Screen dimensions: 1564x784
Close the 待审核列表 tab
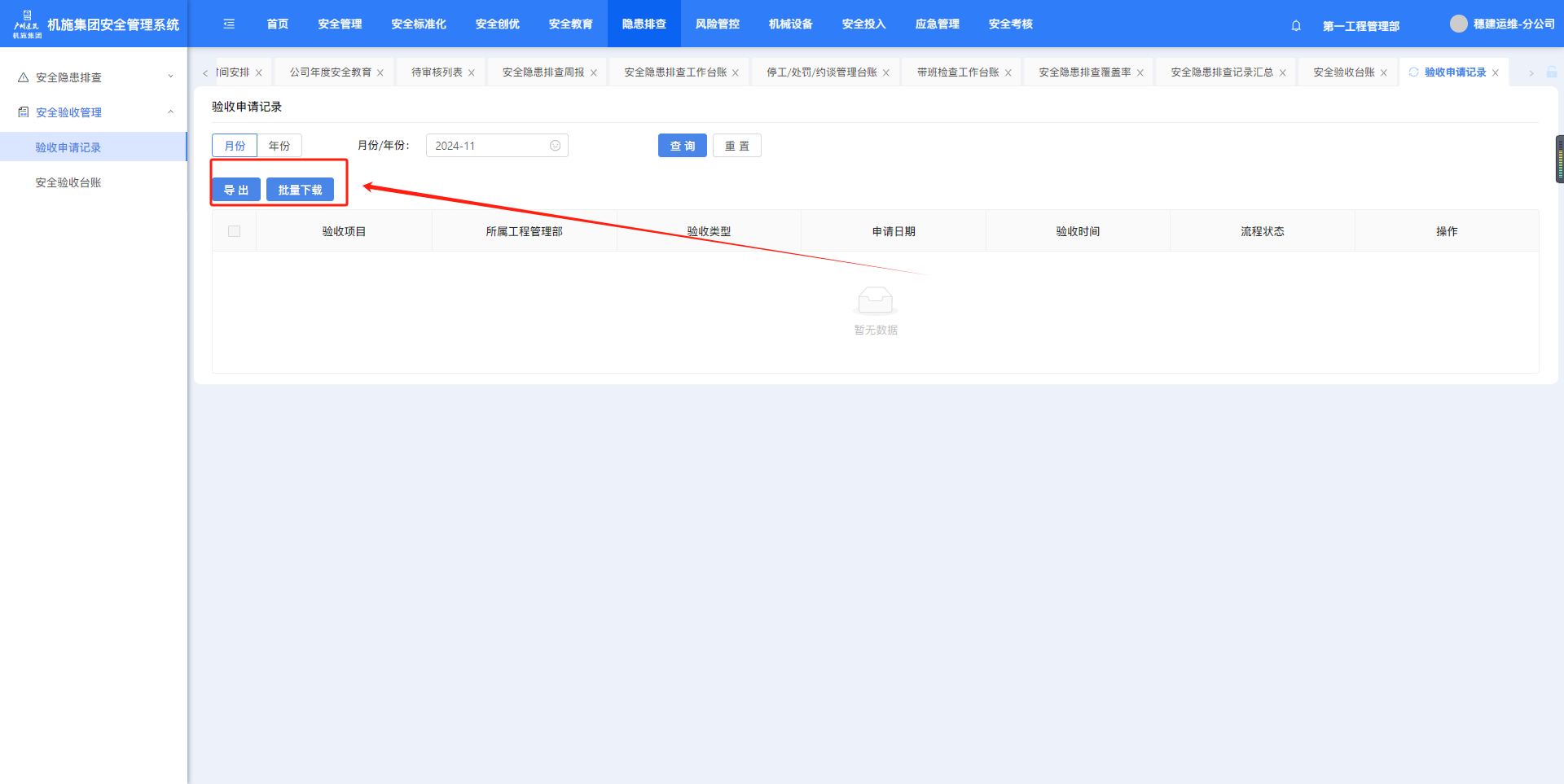point(471,73)
